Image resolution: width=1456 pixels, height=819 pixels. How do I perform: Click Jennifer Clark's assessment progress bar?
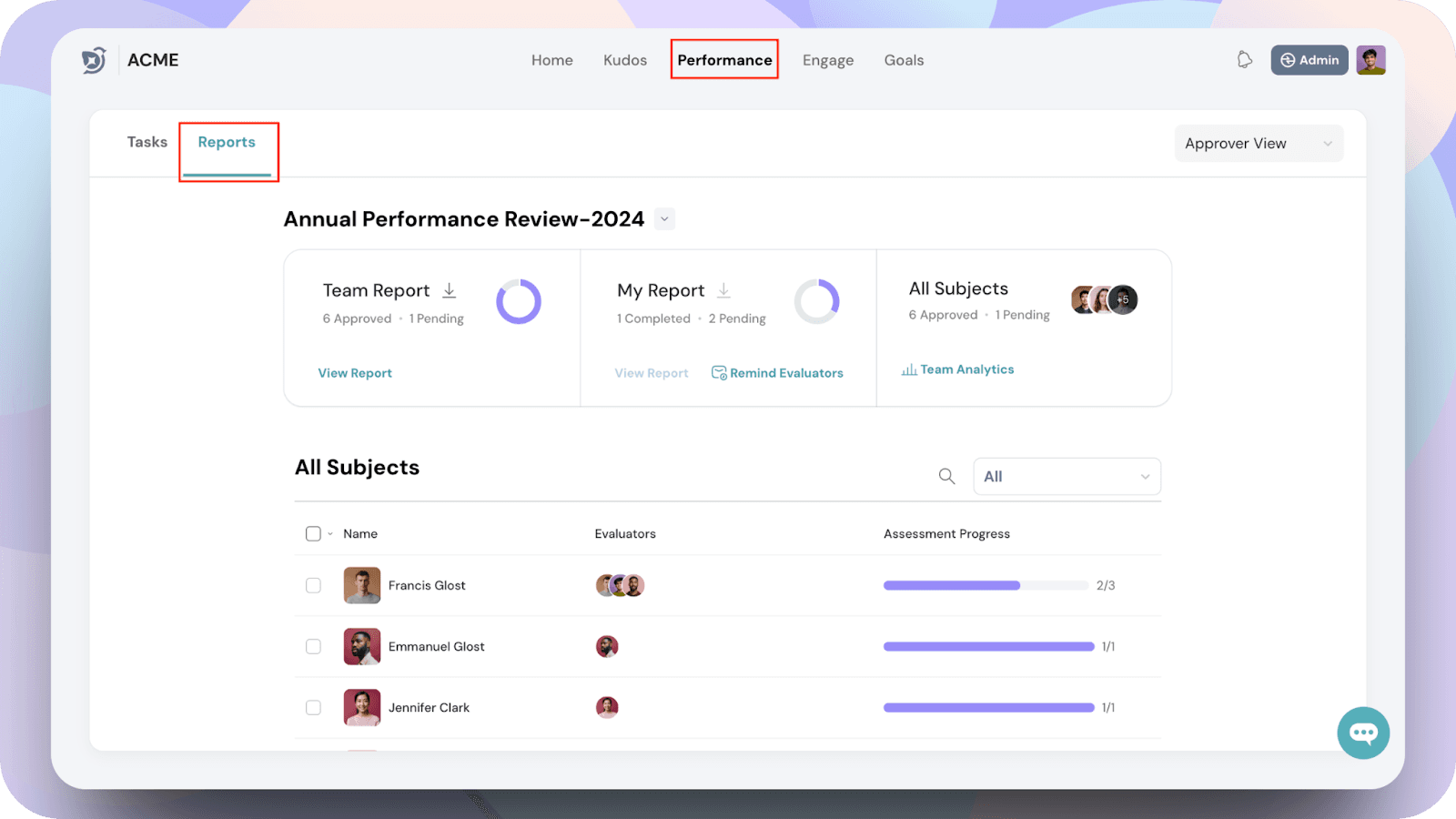click(989, 707)
